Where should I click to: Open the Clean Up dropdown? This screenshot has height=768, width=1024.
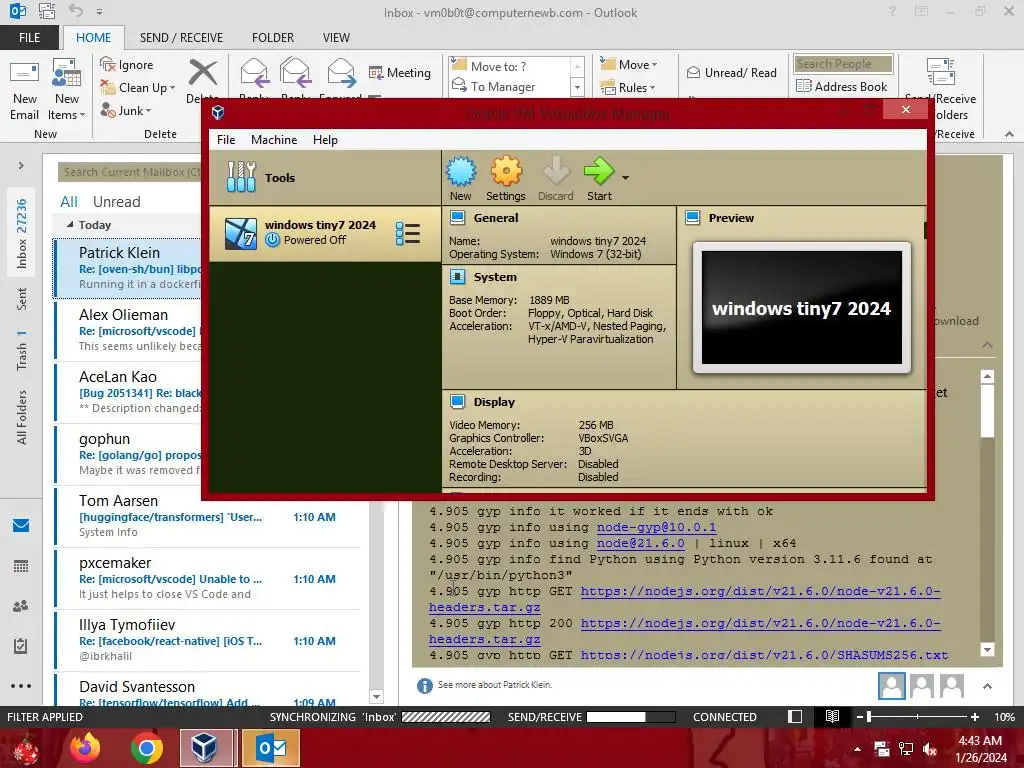click(138, 88)
